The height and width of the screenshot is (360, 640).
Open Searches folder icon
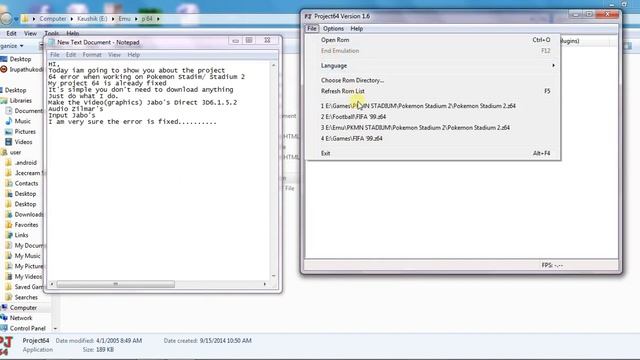[x=9, y=298]
